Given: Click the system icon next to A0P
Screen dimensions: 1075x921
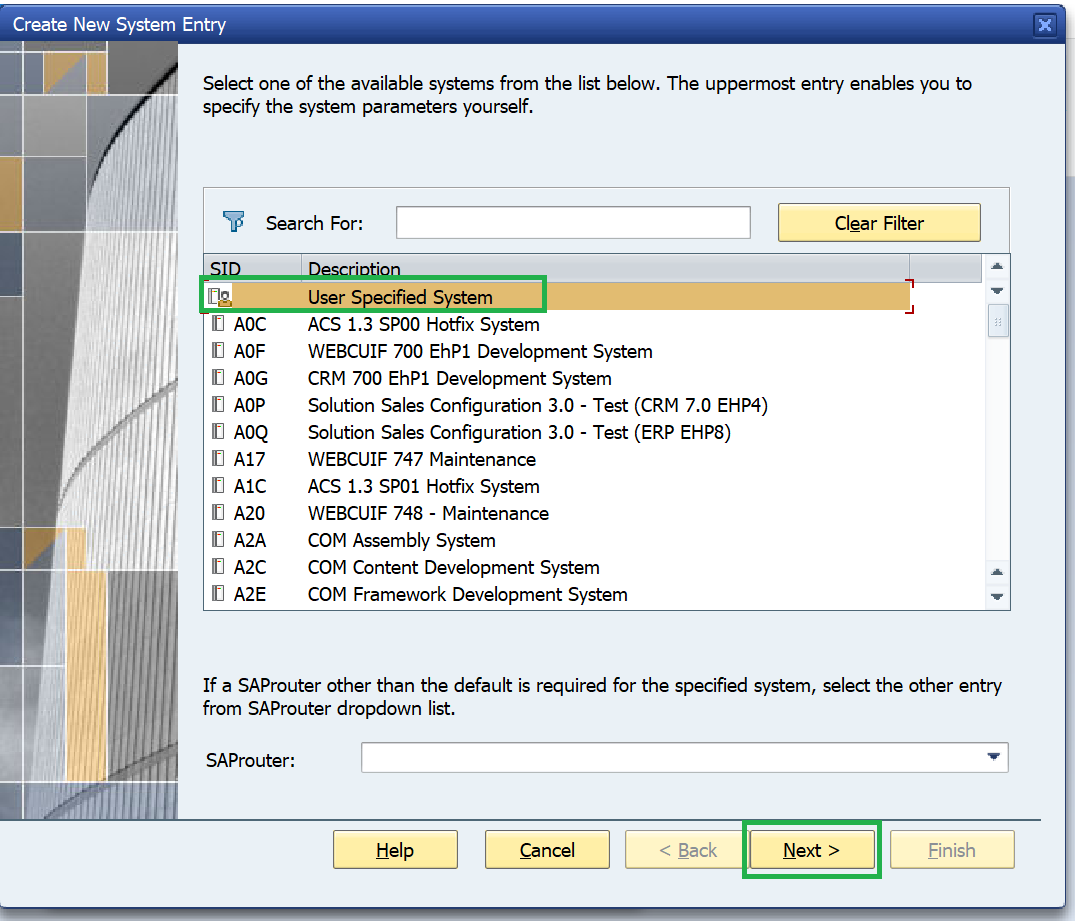Looking at the screenshot, I should tap(218, 405).
